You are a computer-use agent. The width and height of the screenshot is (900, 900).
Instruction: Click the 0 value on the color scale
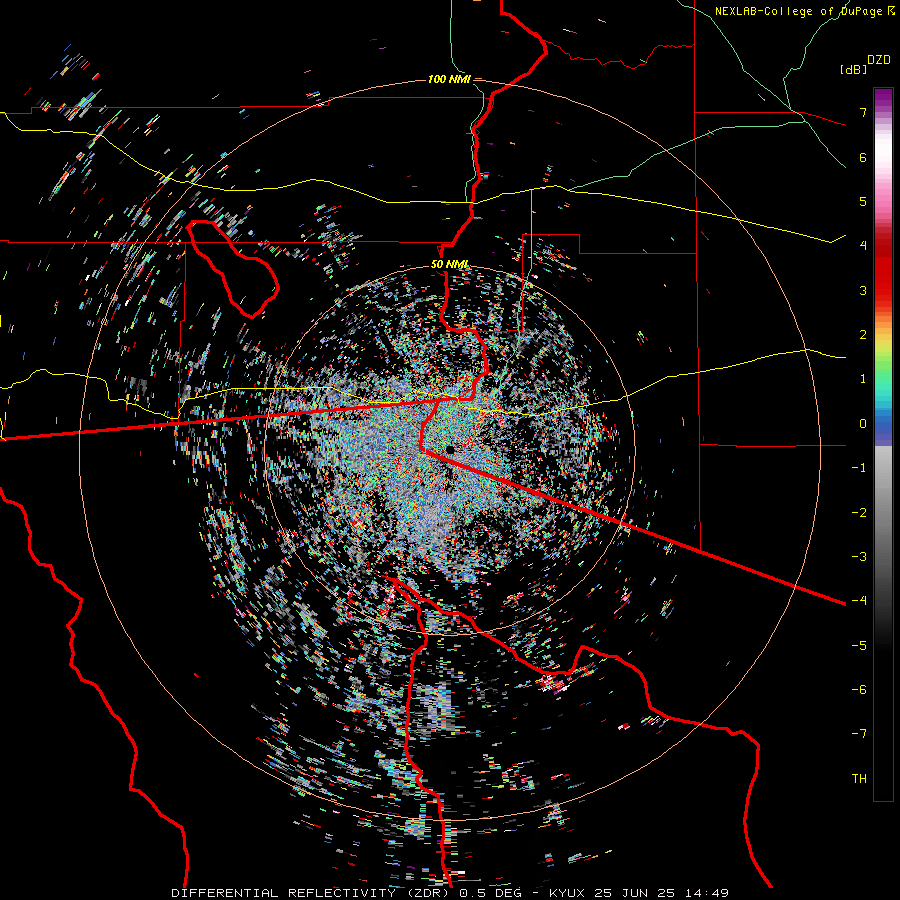pyautogui.click(x=863, y=424)
